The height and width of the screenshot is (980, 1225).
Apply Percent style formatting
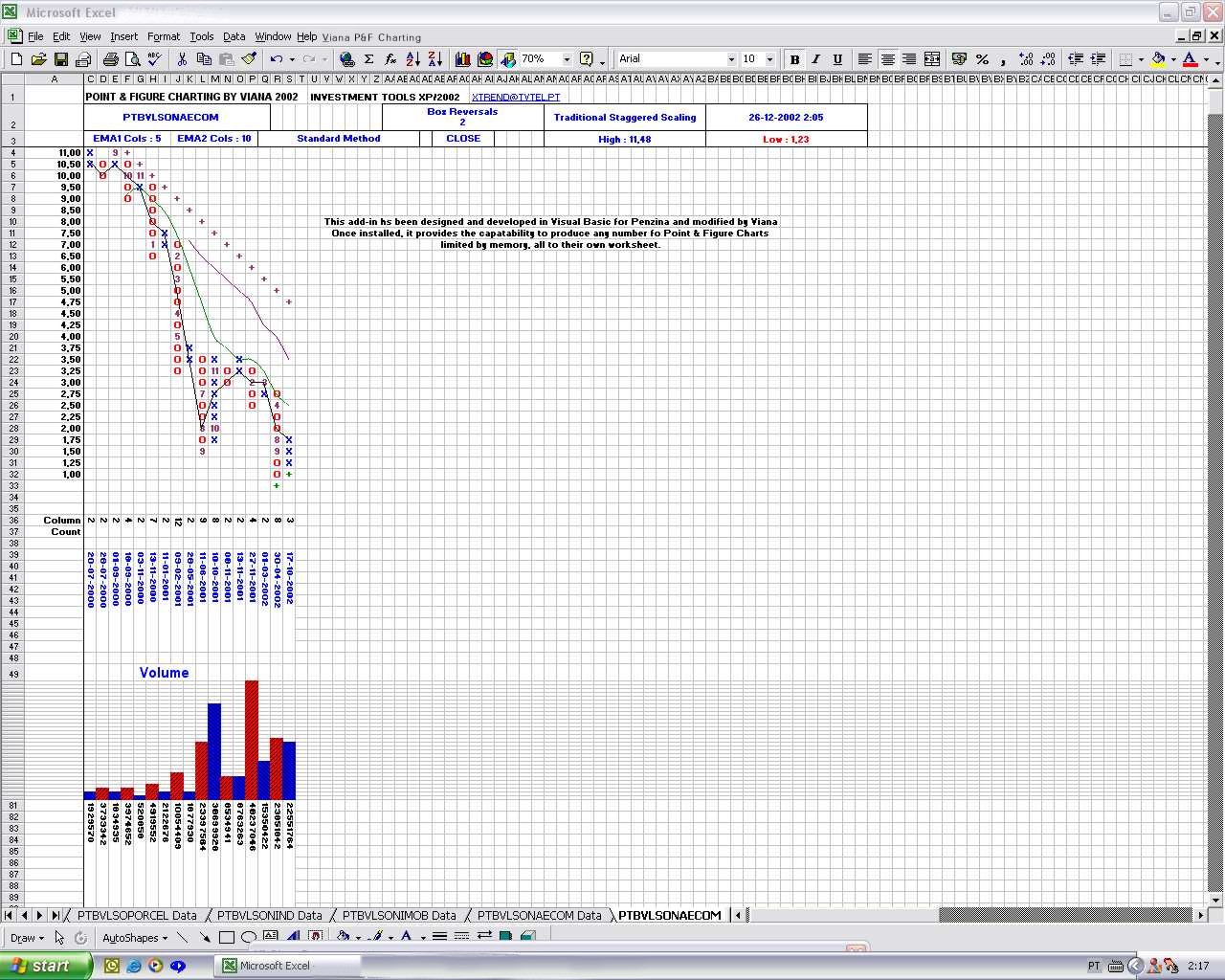pyautogui.click(x=982, y=59)
